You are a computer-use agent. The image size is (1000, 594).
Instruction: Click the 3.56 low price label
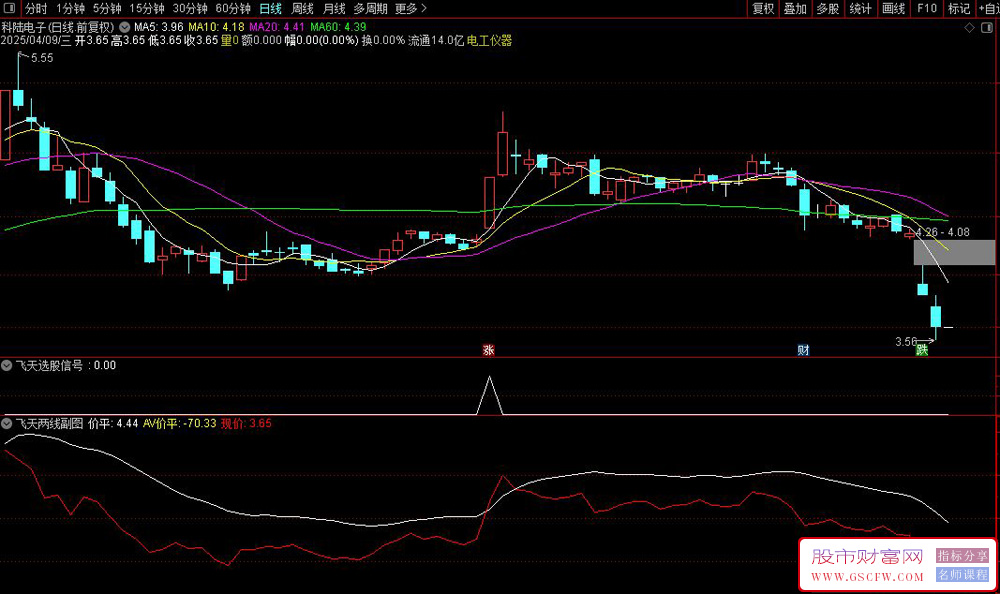pos(906,342)
